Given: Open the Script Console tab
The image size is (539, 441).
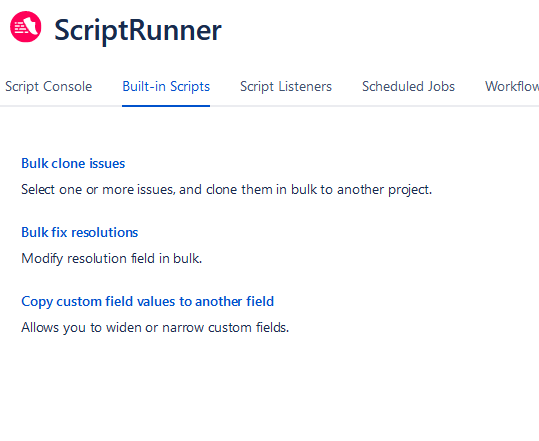Looking at the screenshot, I should click(x=48, y=86).
